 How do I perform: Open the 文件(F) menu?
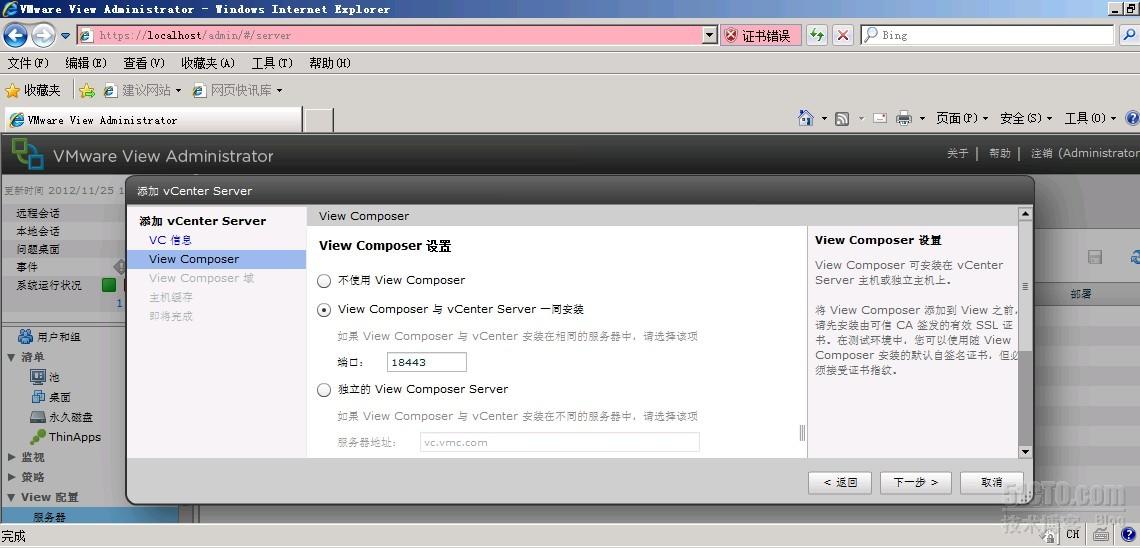[x=28, y=63]
